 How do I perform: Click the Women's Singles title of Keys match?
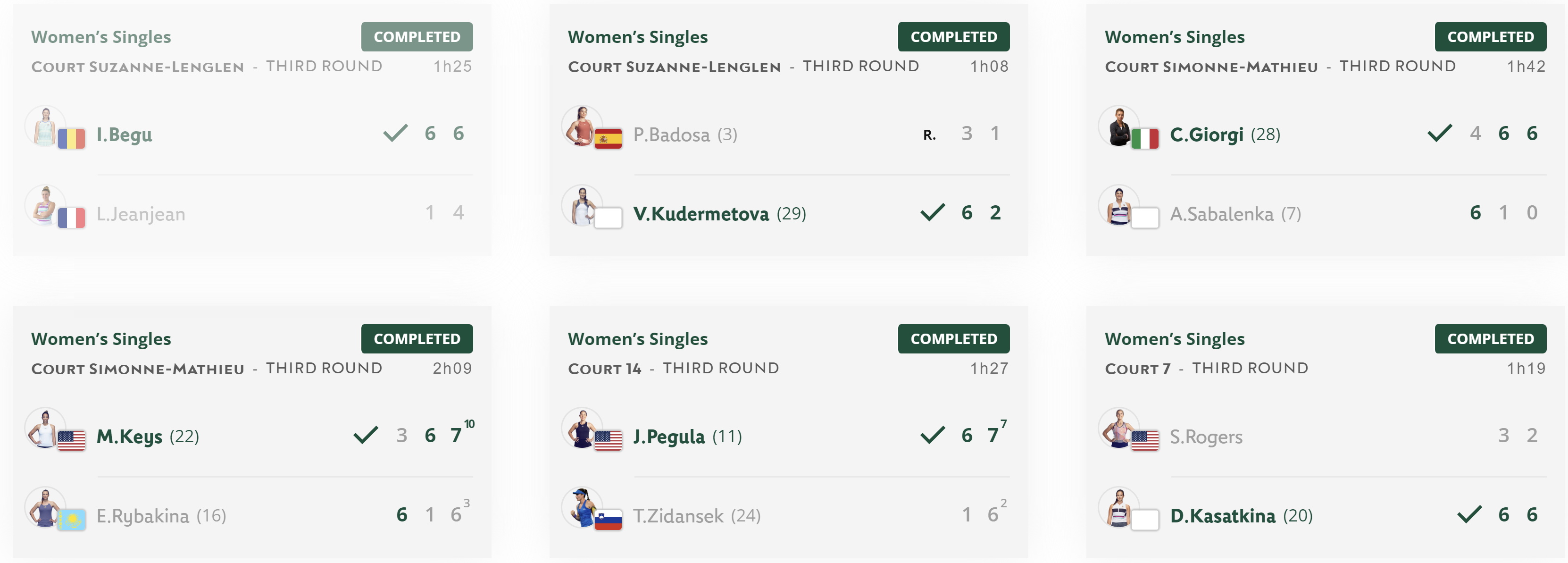[101, 339]
